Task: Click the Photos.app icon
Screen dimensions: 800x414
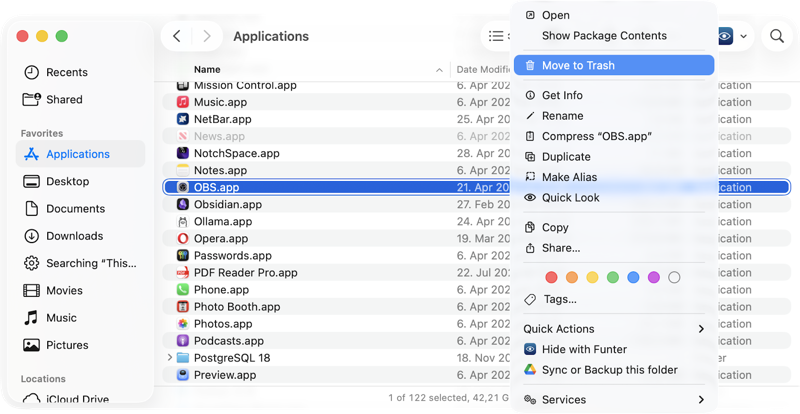Action: pyautogui.click(x=183, y=324)
